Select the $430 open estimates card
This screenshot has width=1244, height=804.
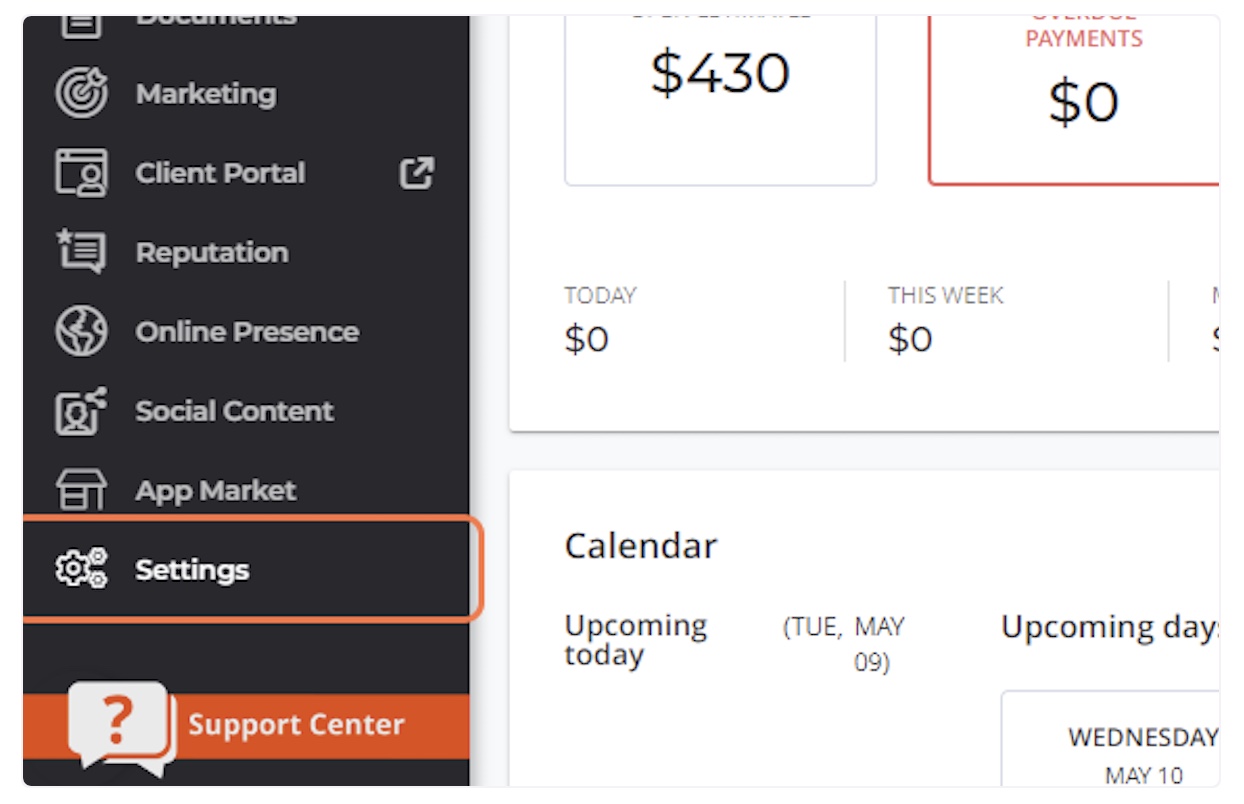tap(720, 99)
